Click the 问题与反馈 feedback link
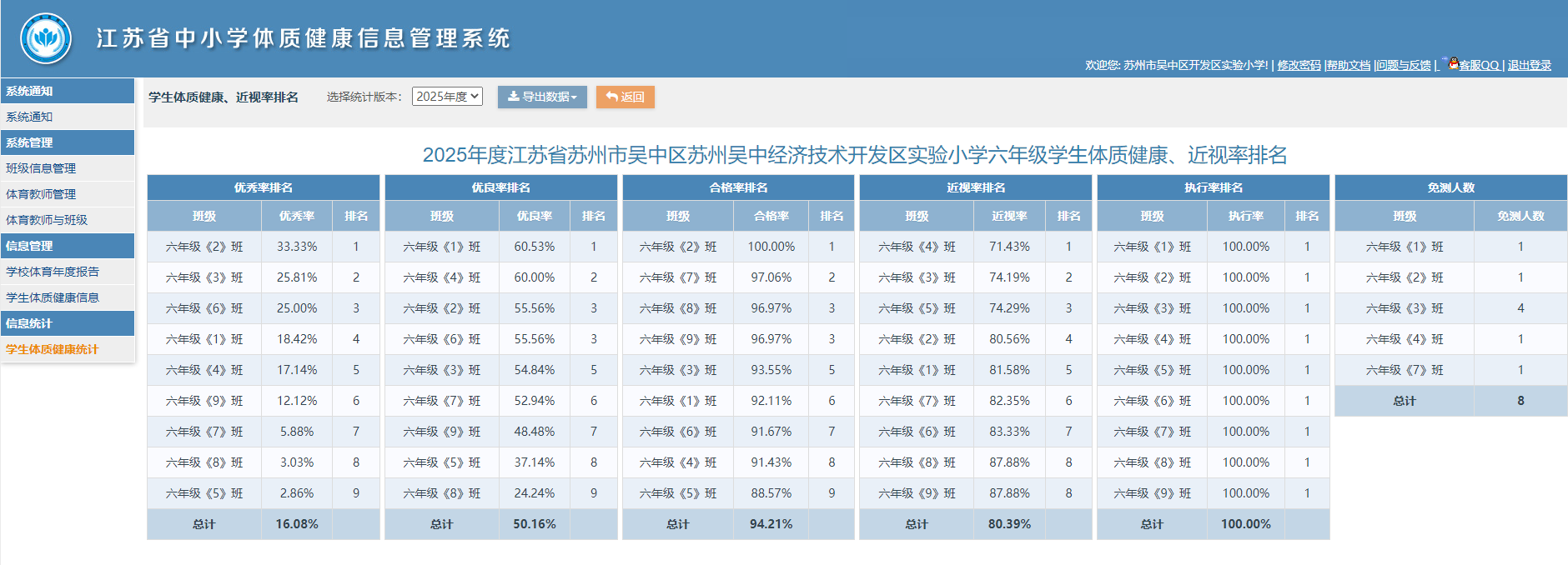The image size is (1568, 565). pyautogui.click(x=1404, y=65)
